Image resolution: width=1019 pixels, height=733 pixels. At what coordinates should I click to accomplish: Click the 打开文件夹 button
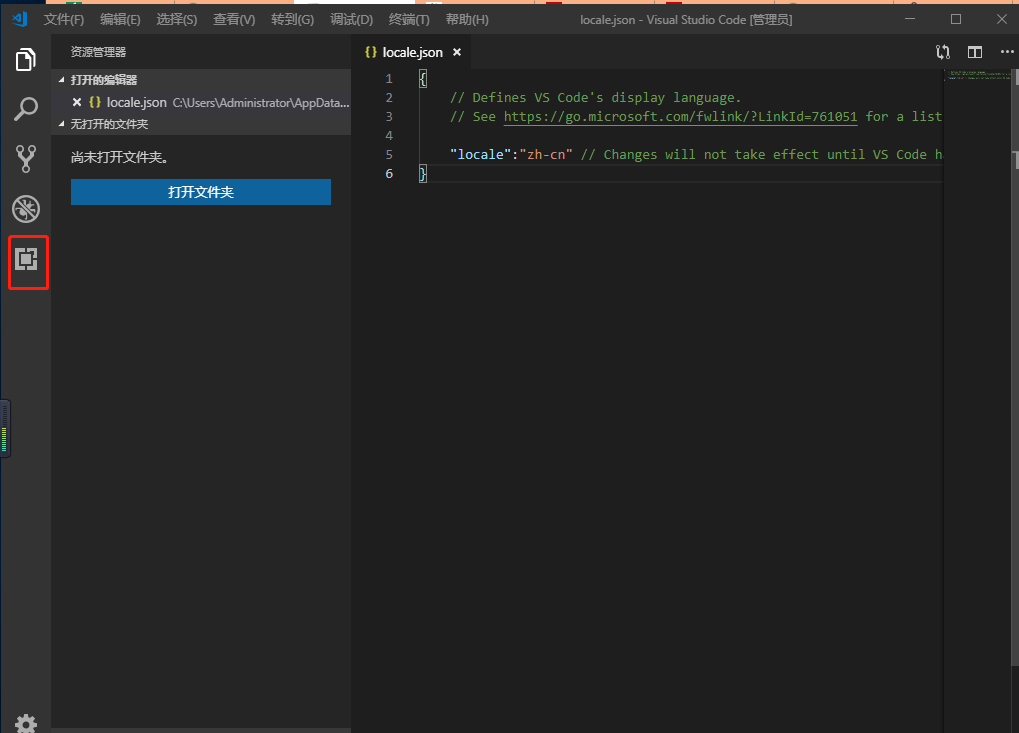click(x=201, y=192)
